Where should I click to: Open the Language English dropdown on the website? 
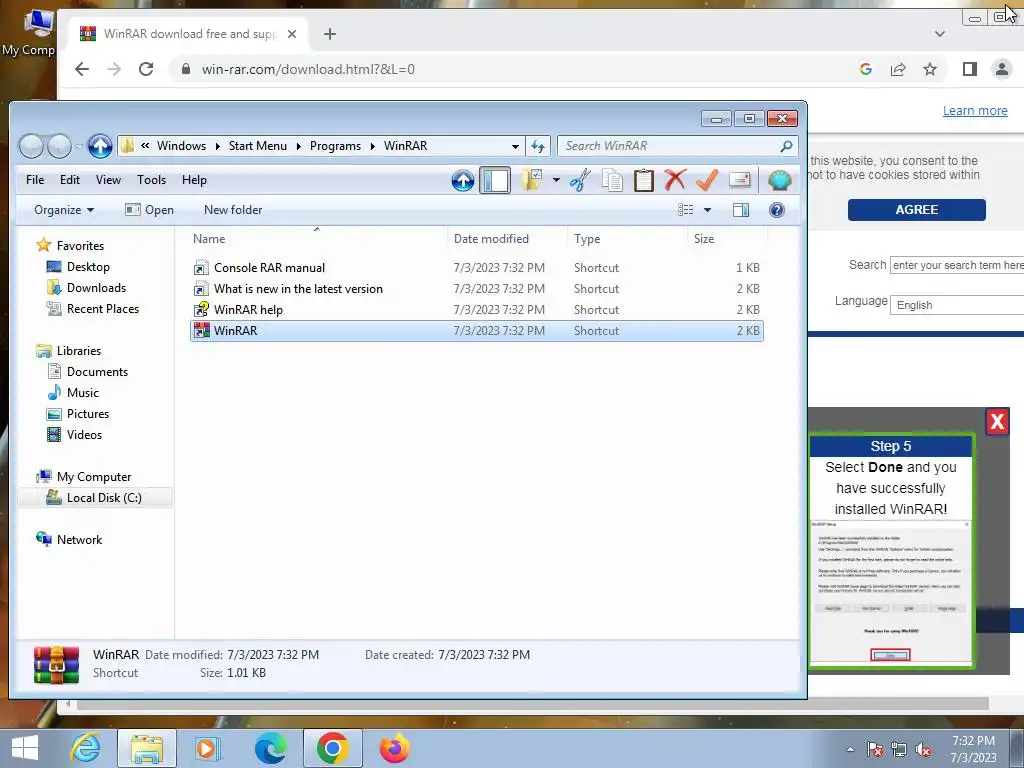957,305
